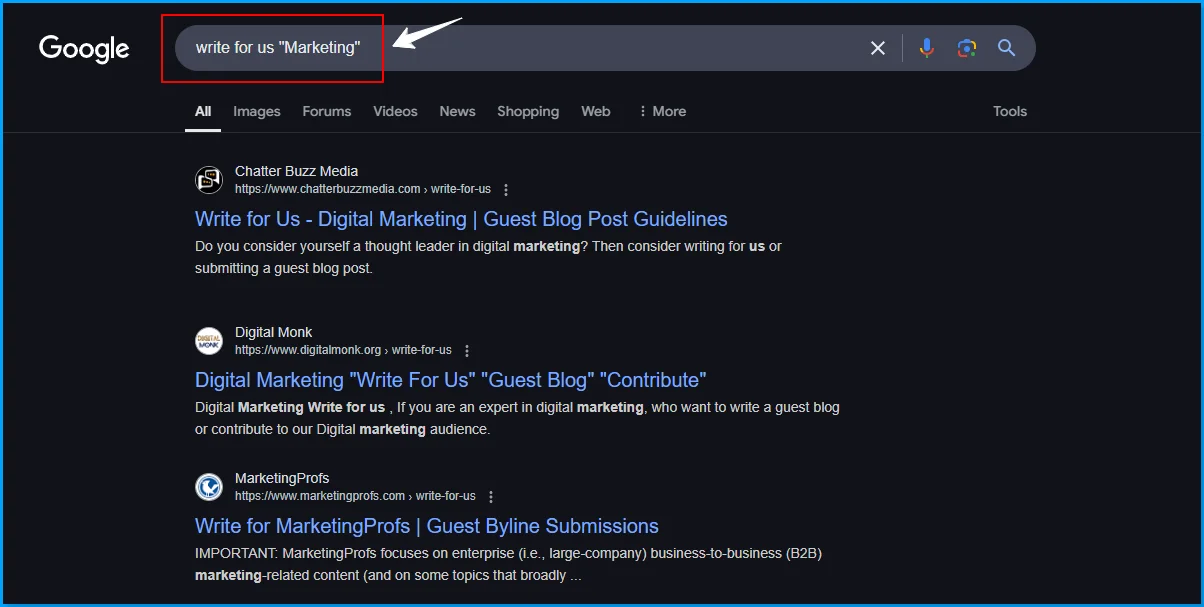The image size is (1204, 607).
Task: Open more options for Digital Monk result
Action: coord(467,351)
